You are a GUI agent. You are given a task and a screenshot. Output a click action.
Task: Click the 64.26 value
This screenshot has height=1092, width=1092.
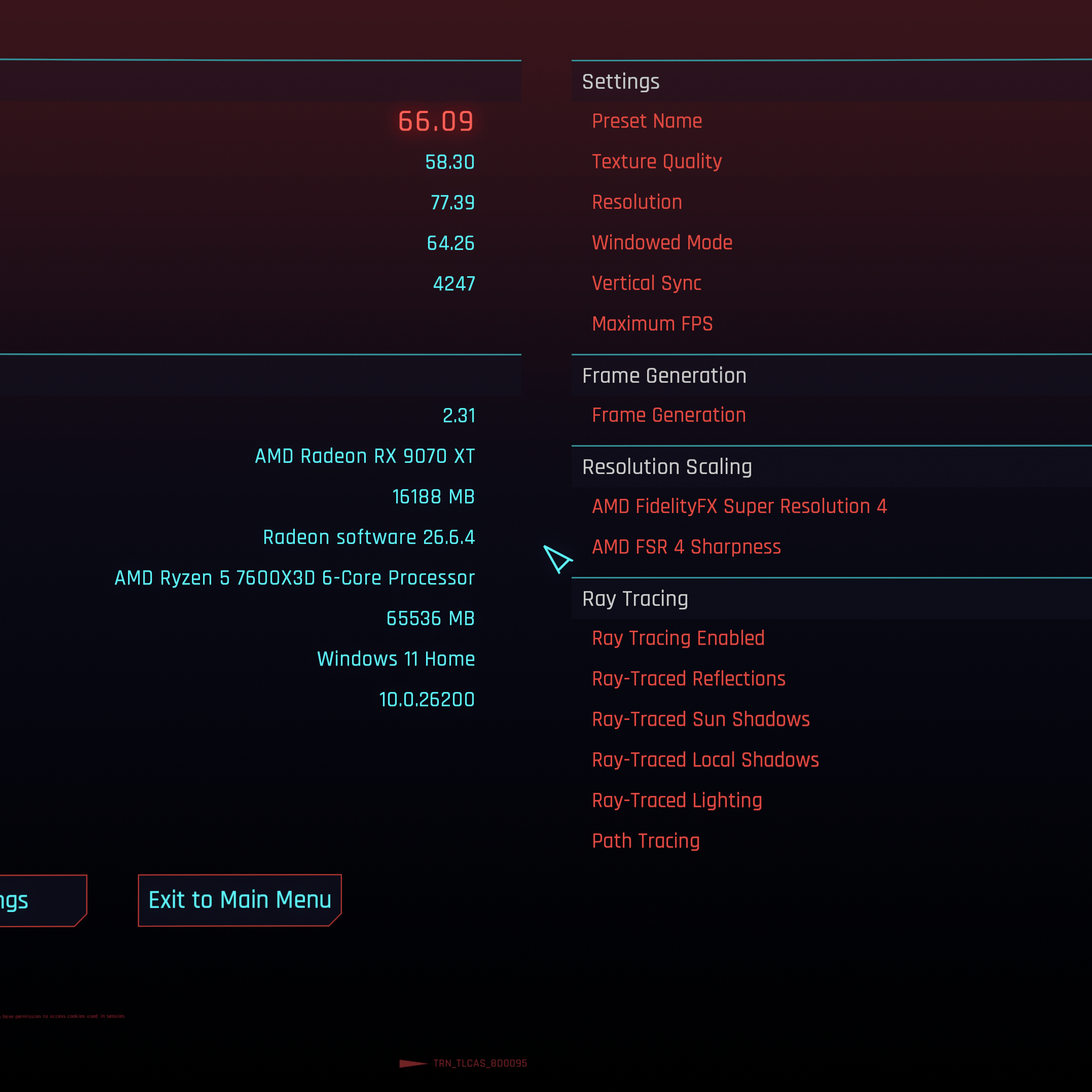[451, 244]
